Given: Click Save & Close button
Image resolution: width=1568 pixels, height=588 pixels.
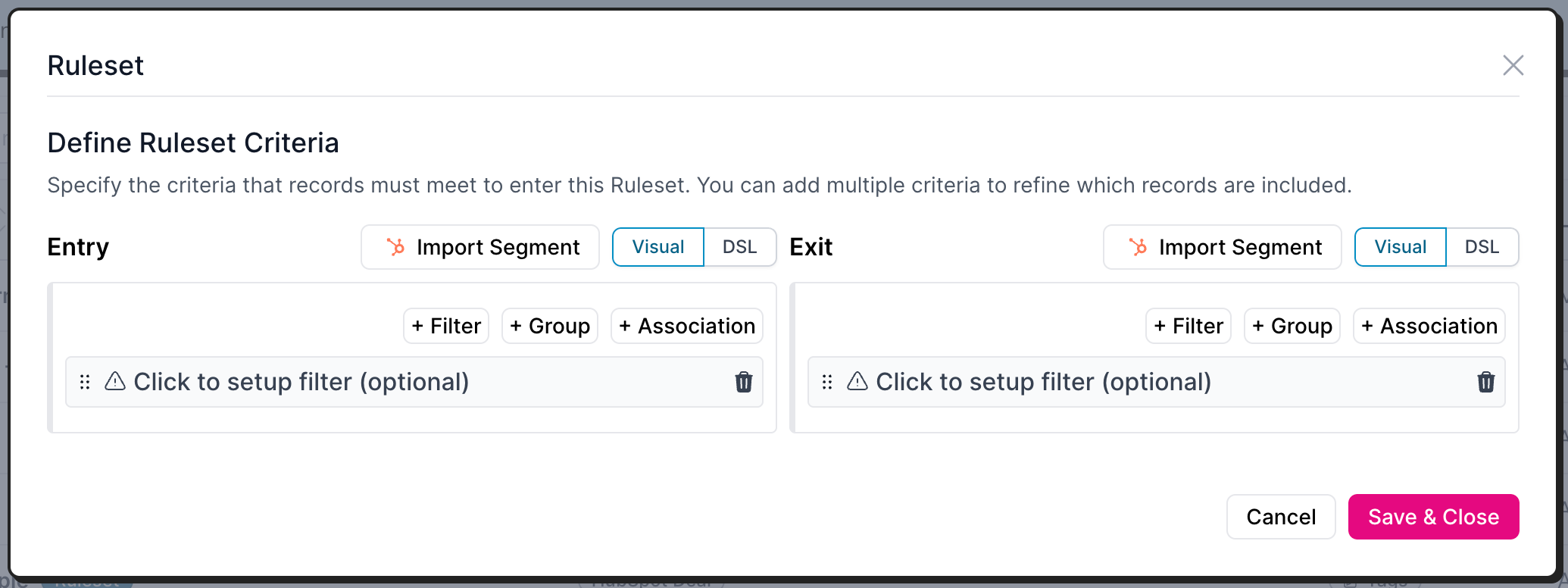Looking at the screenshot, I should 1434,517.
